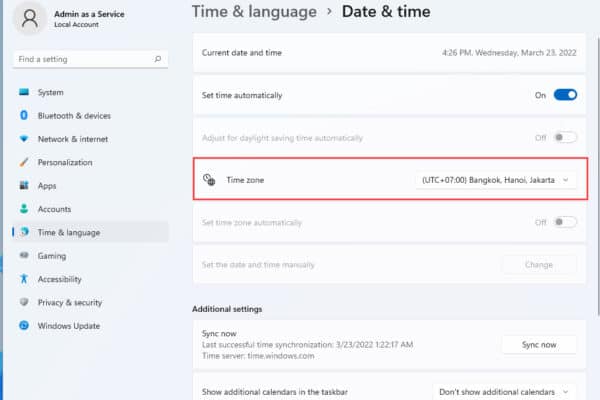The width and height of the screenshot is (600, 400).
Task: Enable Set time zone automatically switch
Action: (x=565, y=222)
